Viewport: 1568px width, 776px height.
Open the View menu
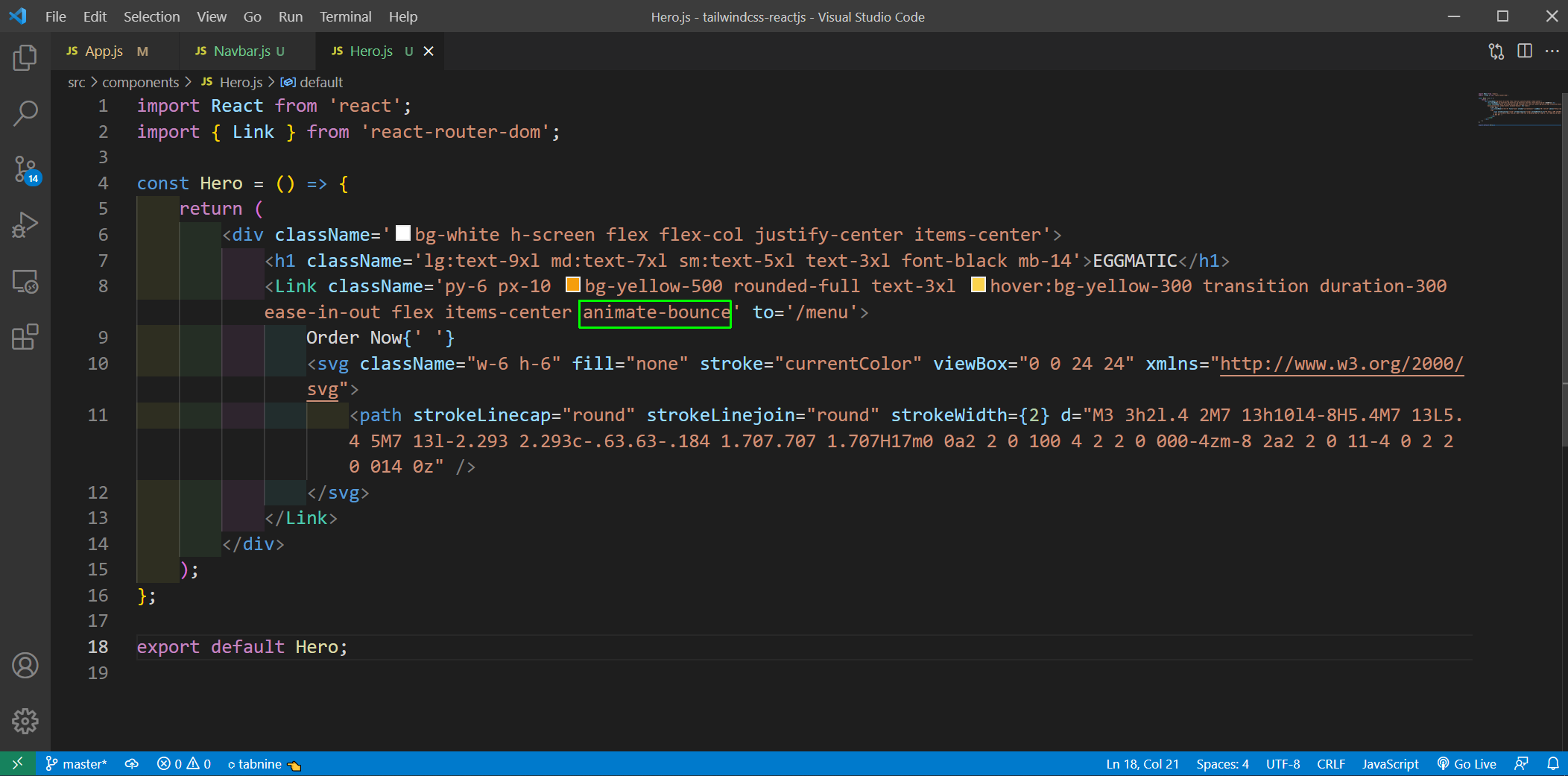[212, 16]
